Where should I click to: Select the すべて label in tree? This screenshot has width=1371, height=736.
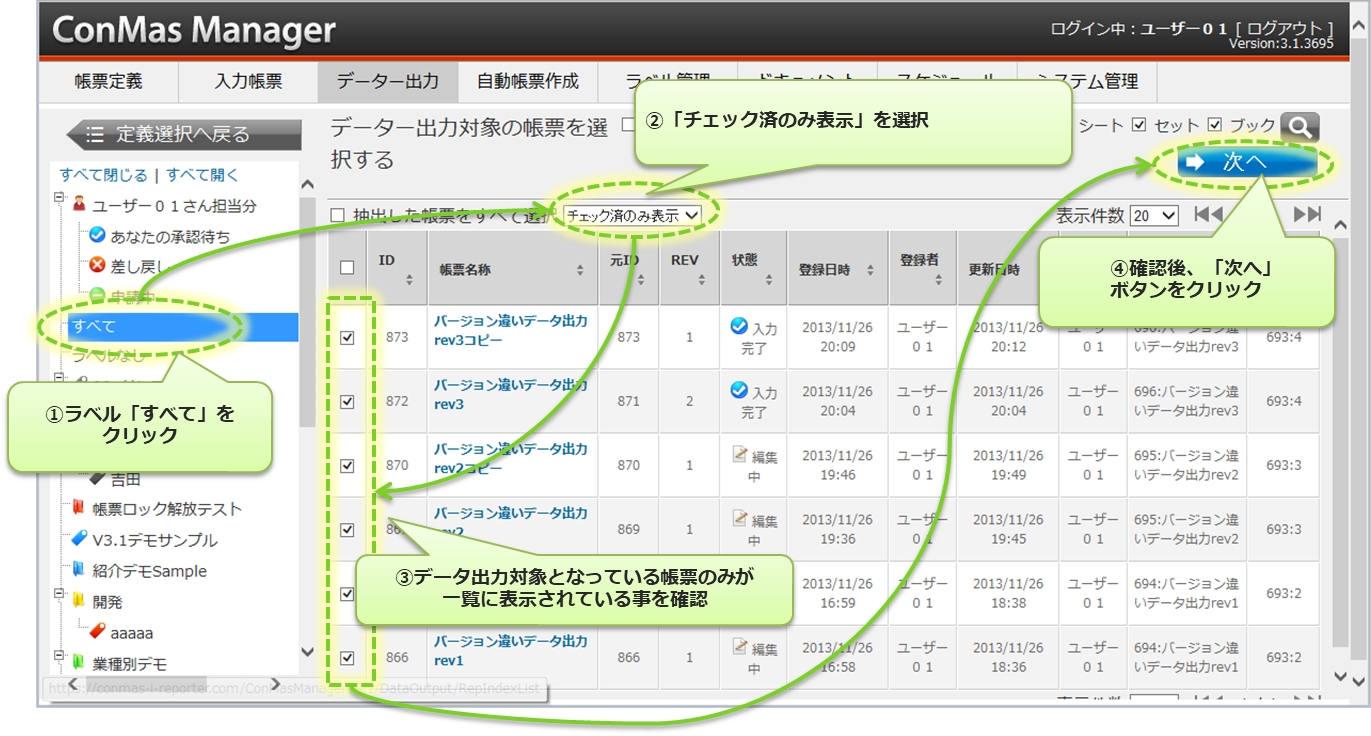93,326
